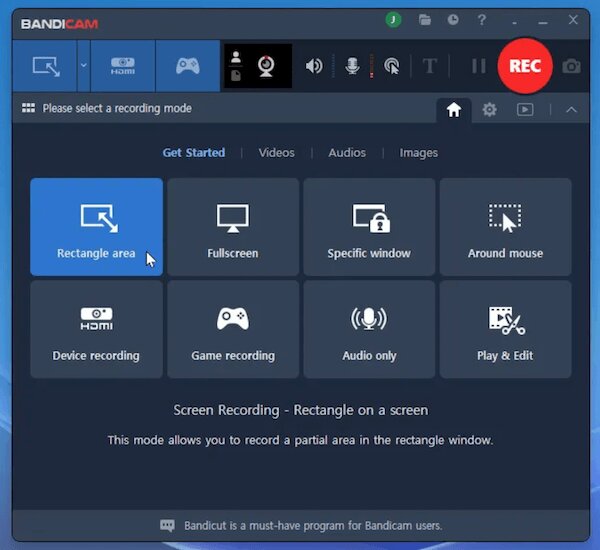Toggle the mouse click effect icon
Viewport: 600px width, 550px height.
point(391,66)
